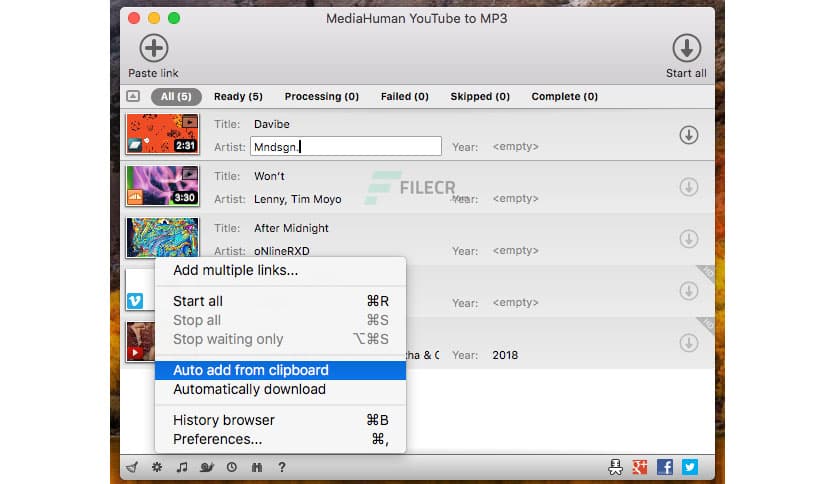Download the Won't track
The height and width of the screenshot is (484, 836).
[x=688, y=187]
